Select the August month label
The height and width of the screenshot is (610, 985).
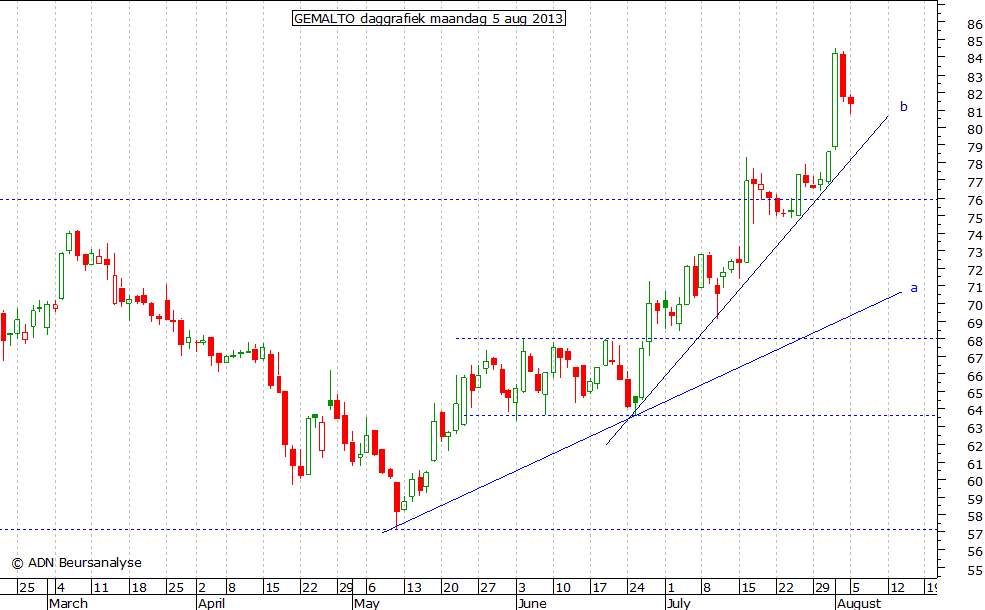click(858, 603)
